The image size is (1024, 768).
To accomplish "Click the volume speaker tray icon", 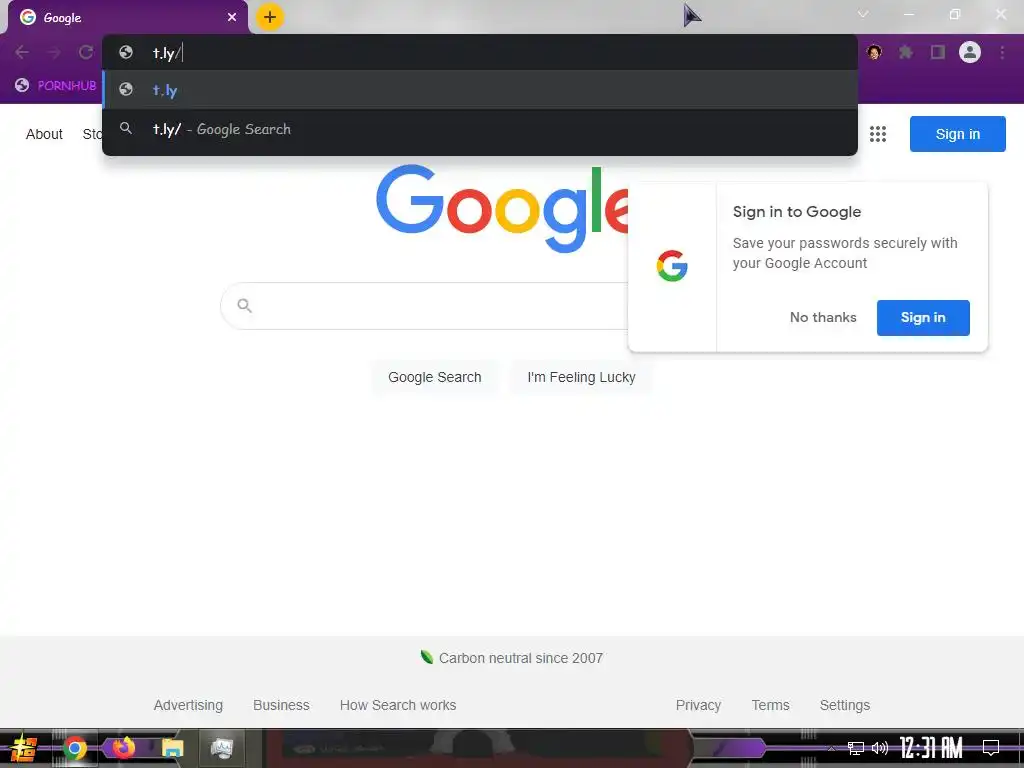I will [880, 748].
